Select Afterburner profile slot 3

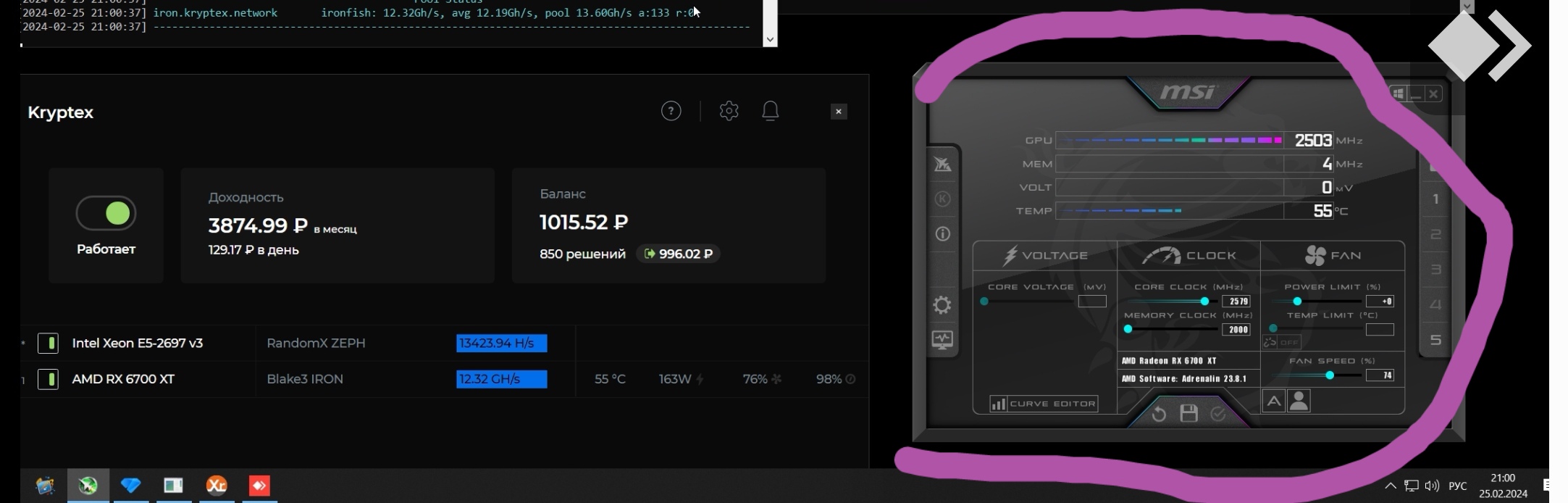point(1435,270)
